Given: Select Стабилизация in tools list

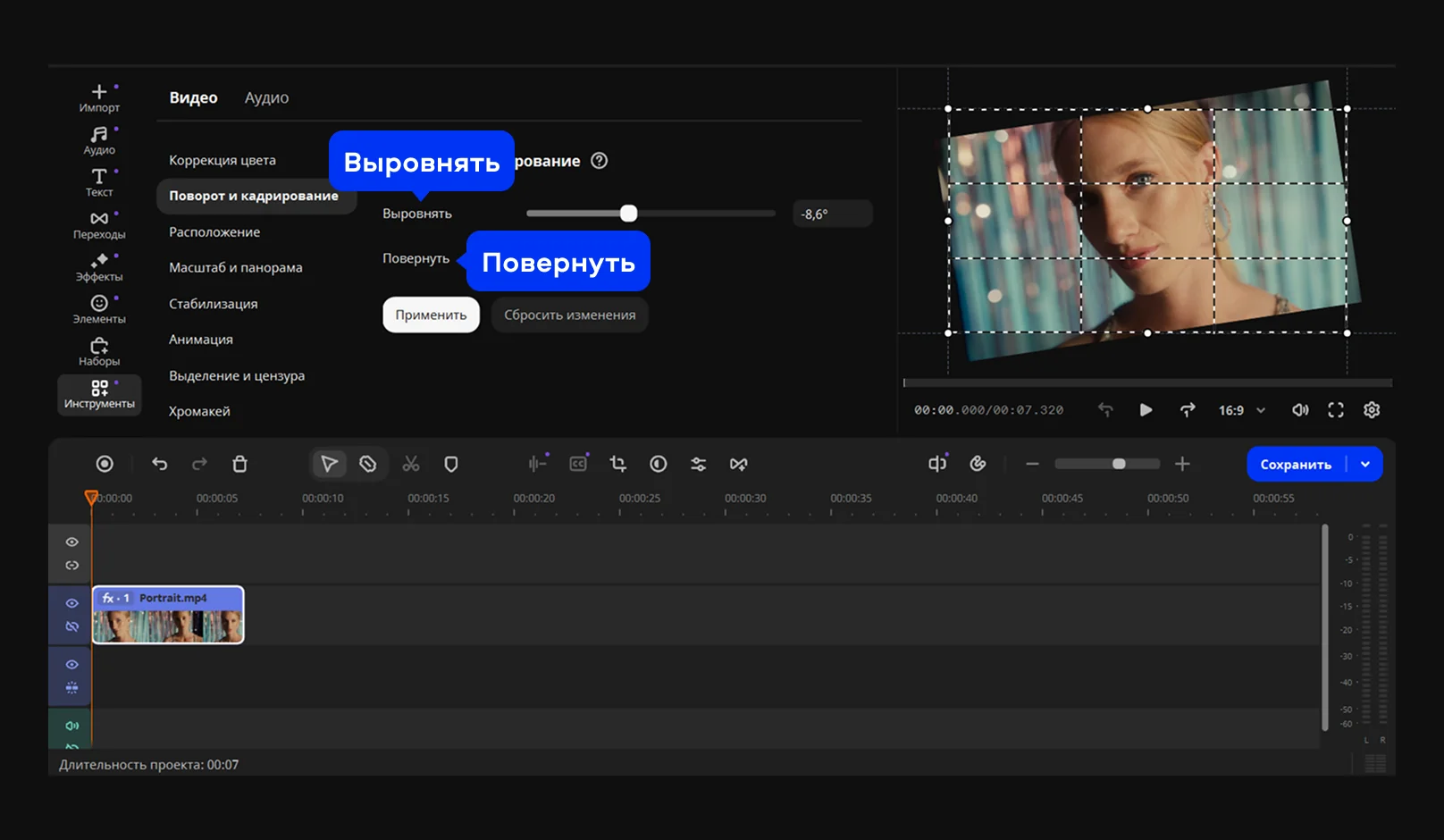Looking at the screenshot, I should coord(214,304).
